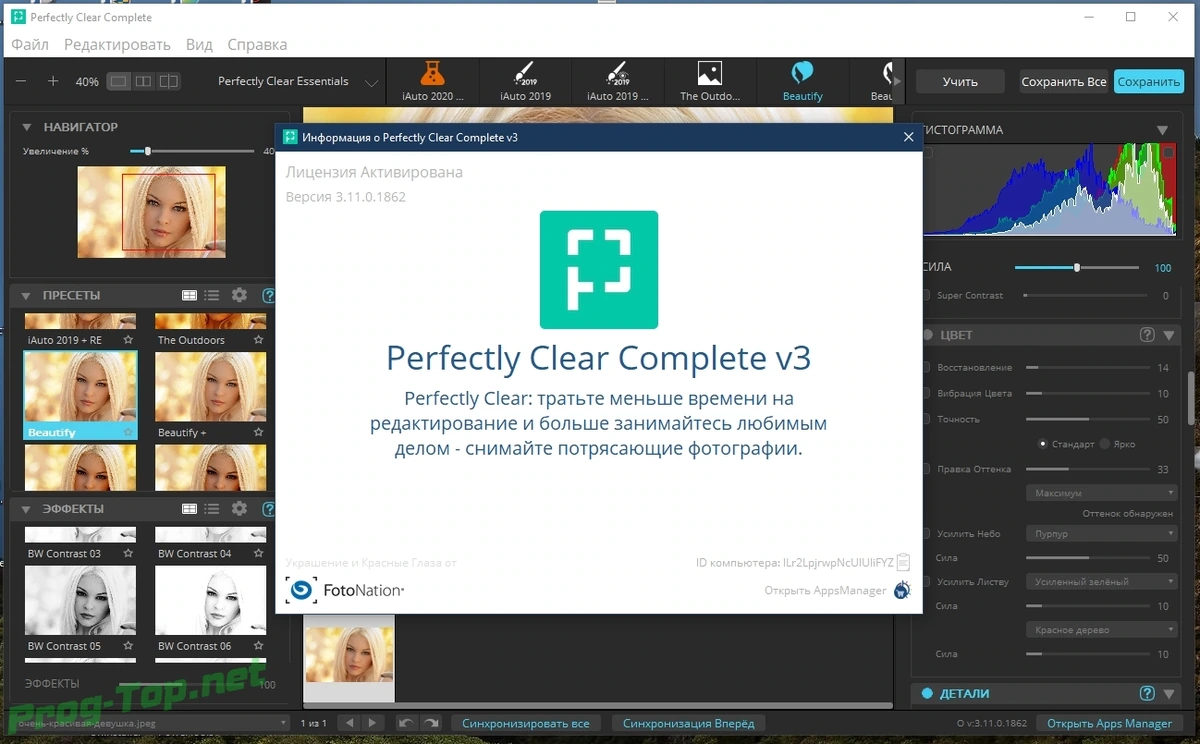Expand the ДЕТАЛИ section triangle
Image resolution: width=1200 pixels, height=744 pixels.
tap(1168, 693)
